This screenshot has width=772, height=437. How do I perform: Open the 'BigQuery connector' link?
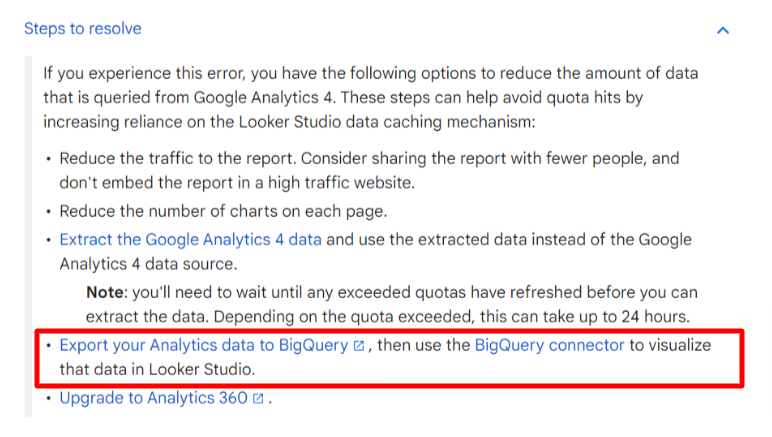coord(549,345)
